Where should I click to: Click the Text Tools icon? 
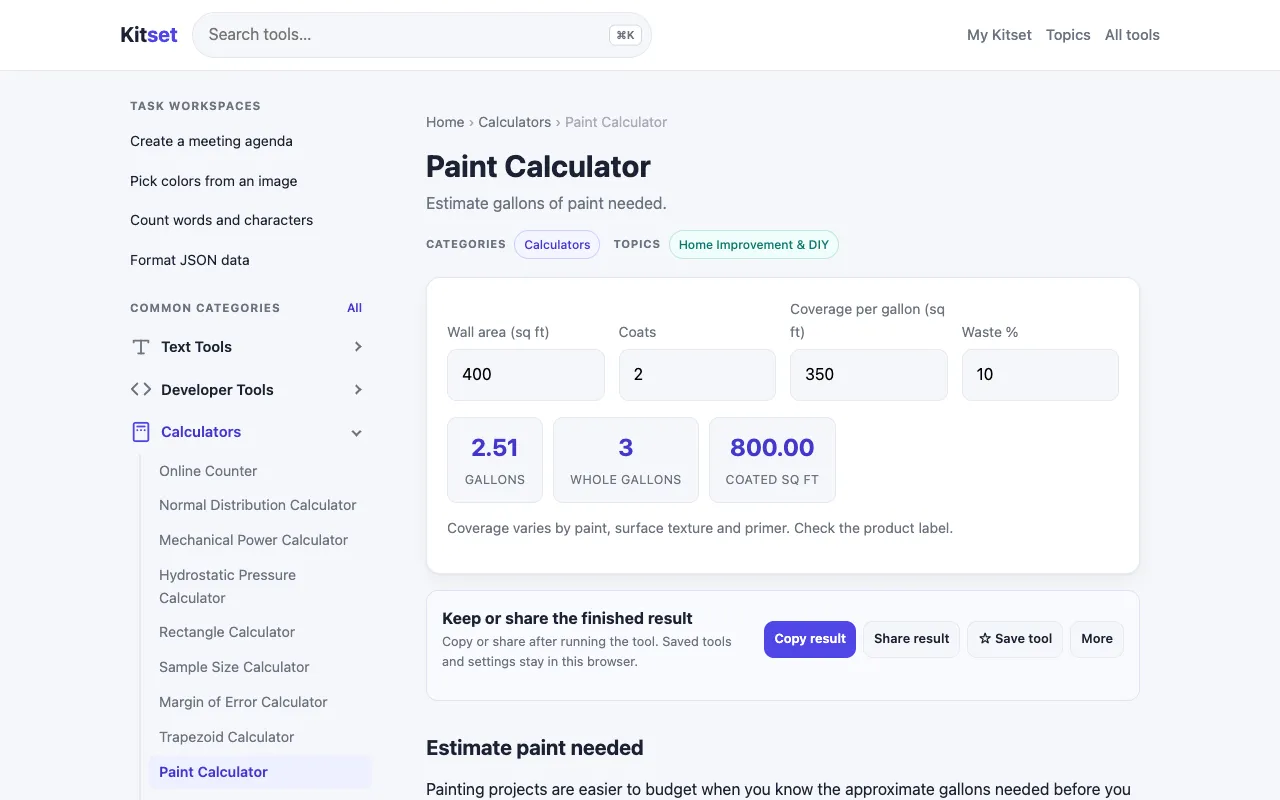(141, 347)
